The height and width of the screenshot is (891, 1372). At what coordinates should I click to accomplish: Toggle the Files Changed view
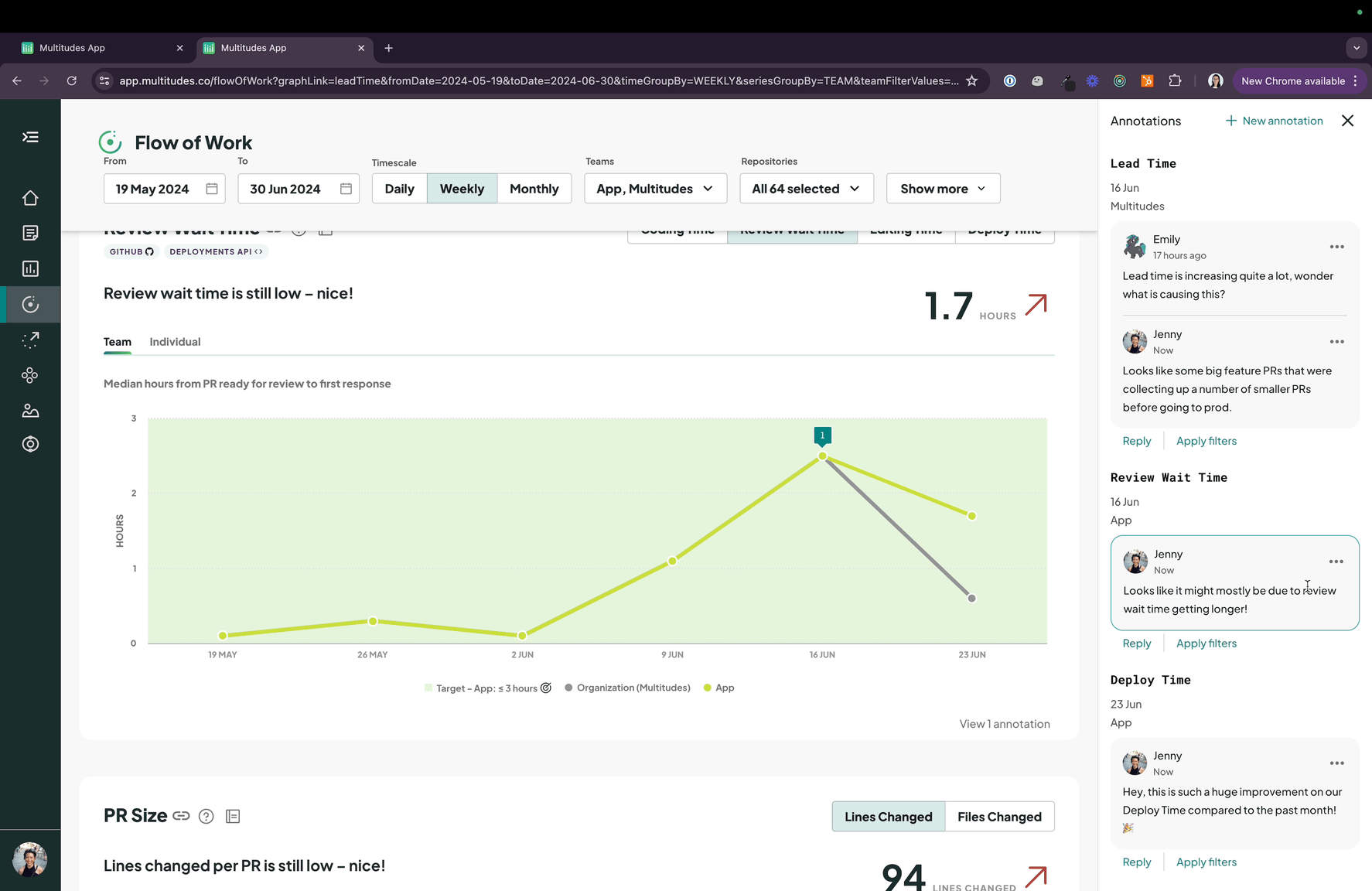click(999, 817)
